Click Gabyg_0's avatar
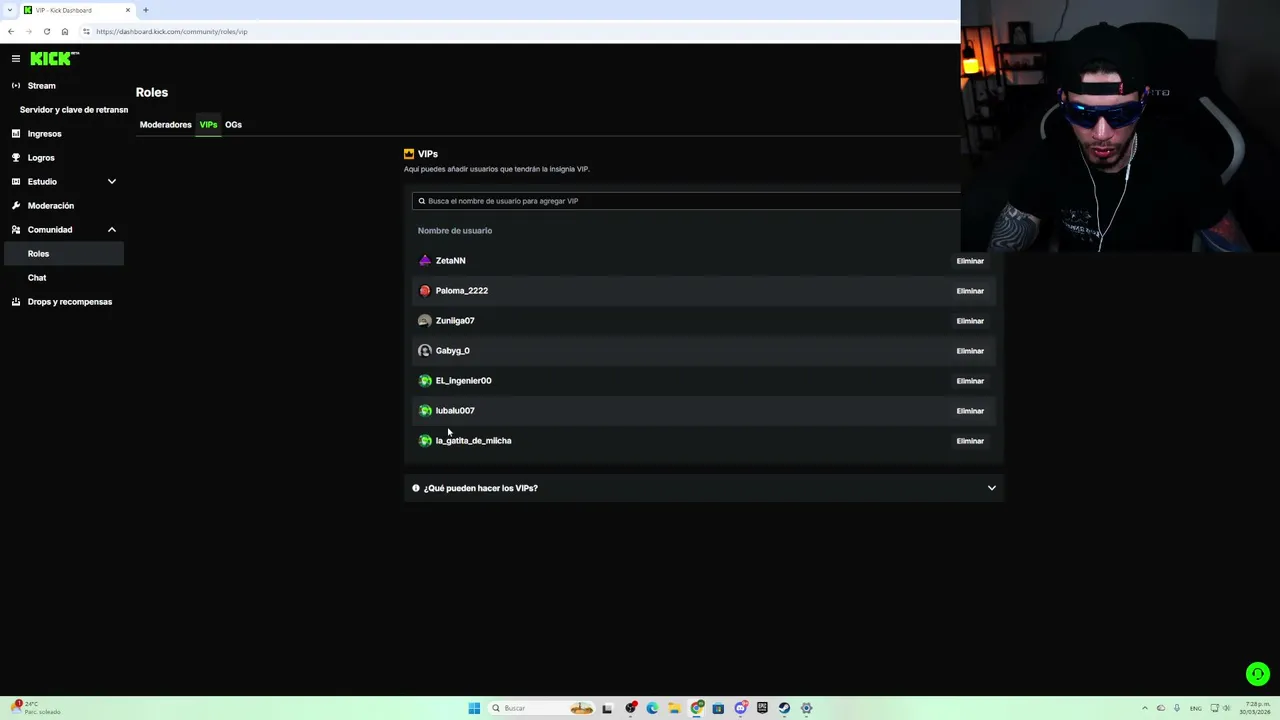The image size is (1280, 720). point(425,351)
